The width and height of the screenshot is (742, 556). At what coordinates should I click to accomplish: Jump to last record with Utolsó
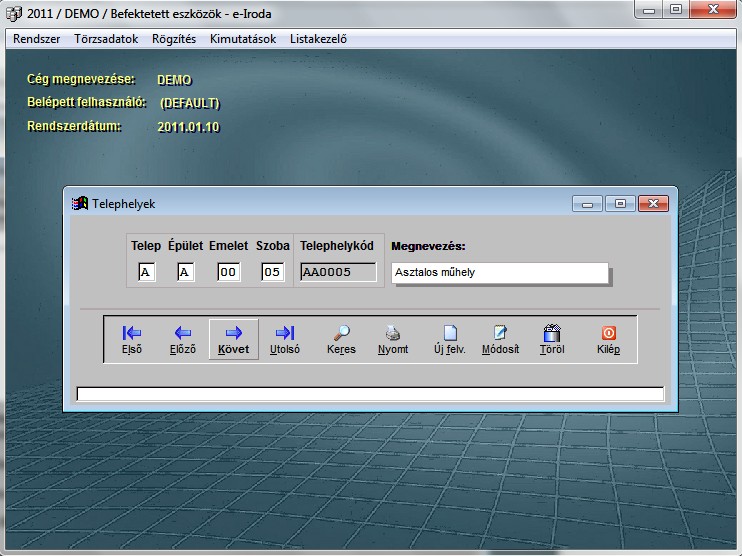coord(285,340)
